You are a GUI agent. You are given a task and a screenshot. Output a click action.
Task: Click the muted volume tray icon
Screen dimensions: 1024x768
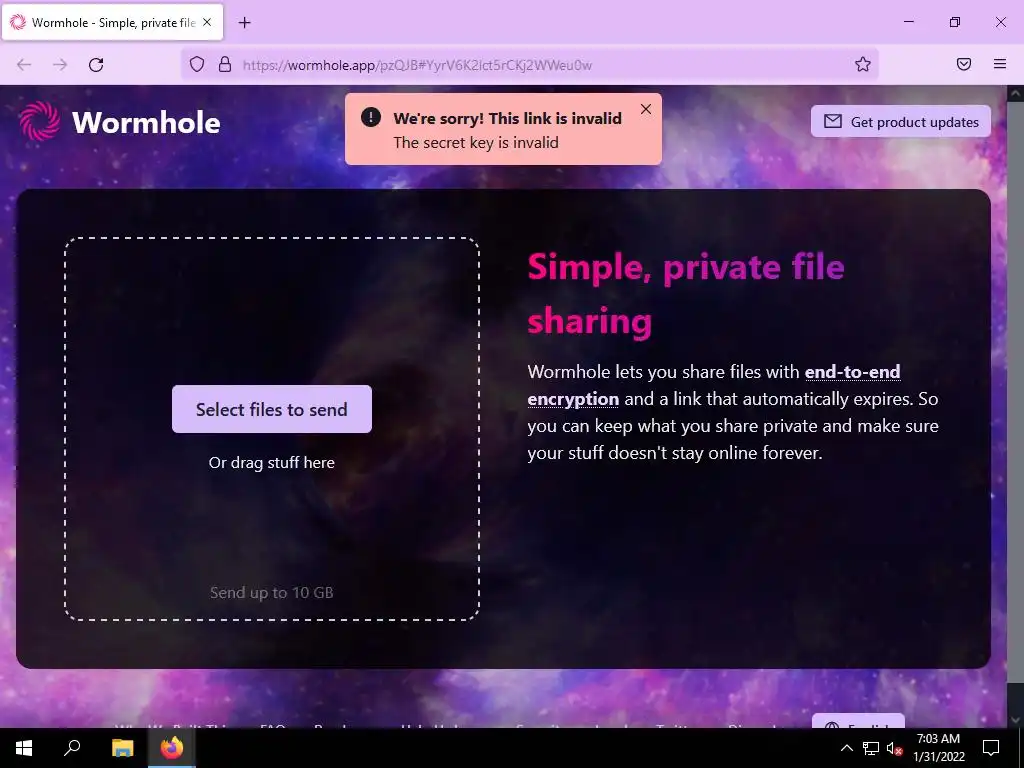coord(894,748)
